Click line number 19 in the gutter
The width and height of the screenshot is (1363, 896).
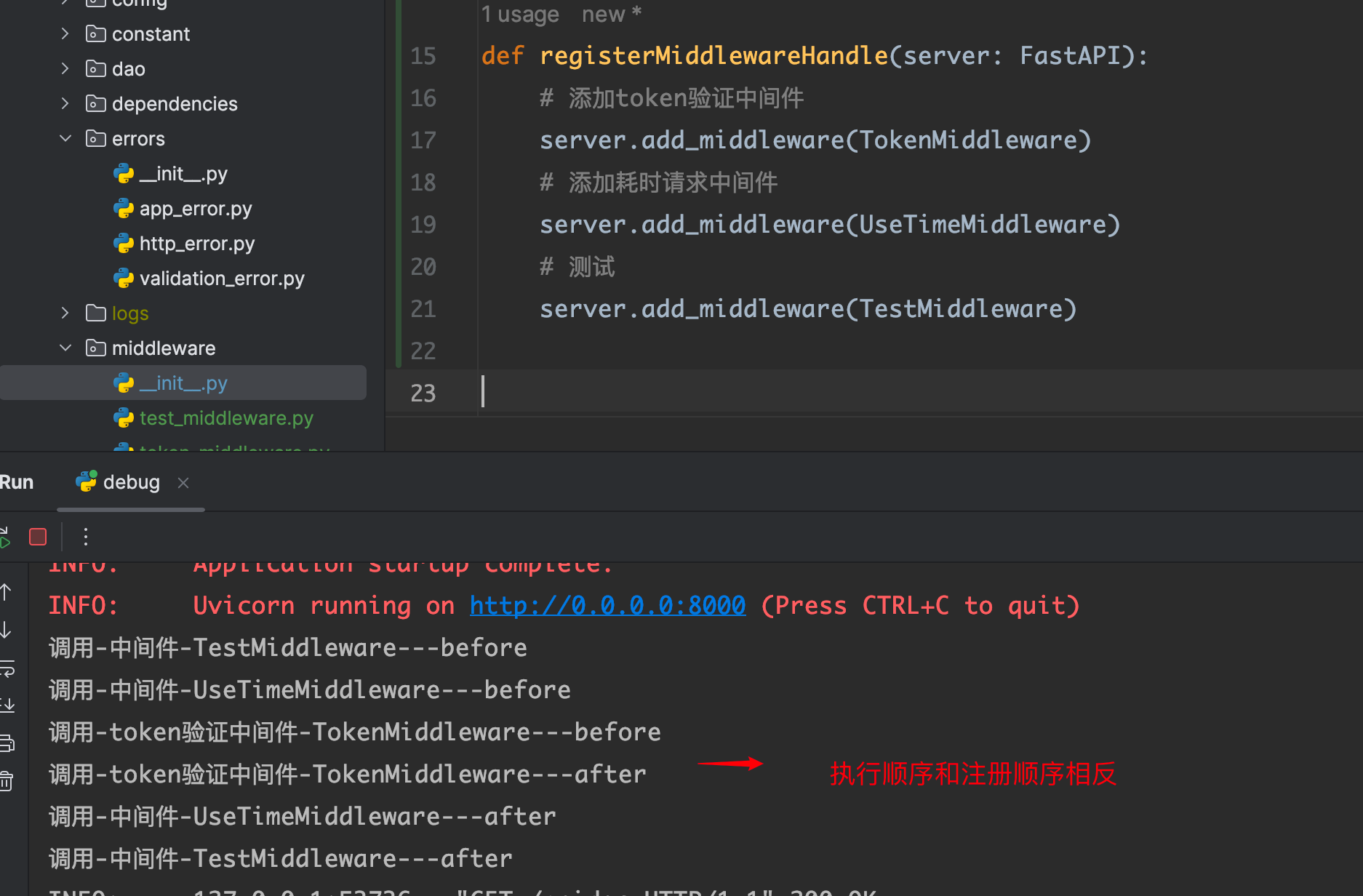point(423,225)
